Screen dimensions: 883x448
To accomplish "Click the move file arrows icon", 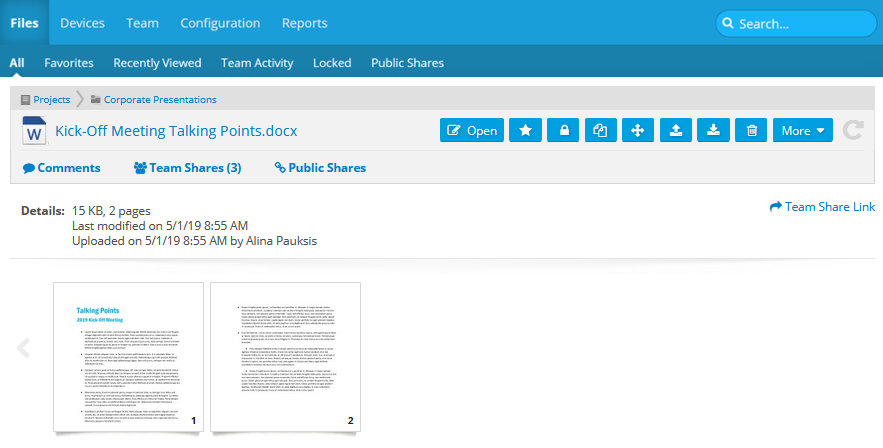I will click(x=638, y=131).
